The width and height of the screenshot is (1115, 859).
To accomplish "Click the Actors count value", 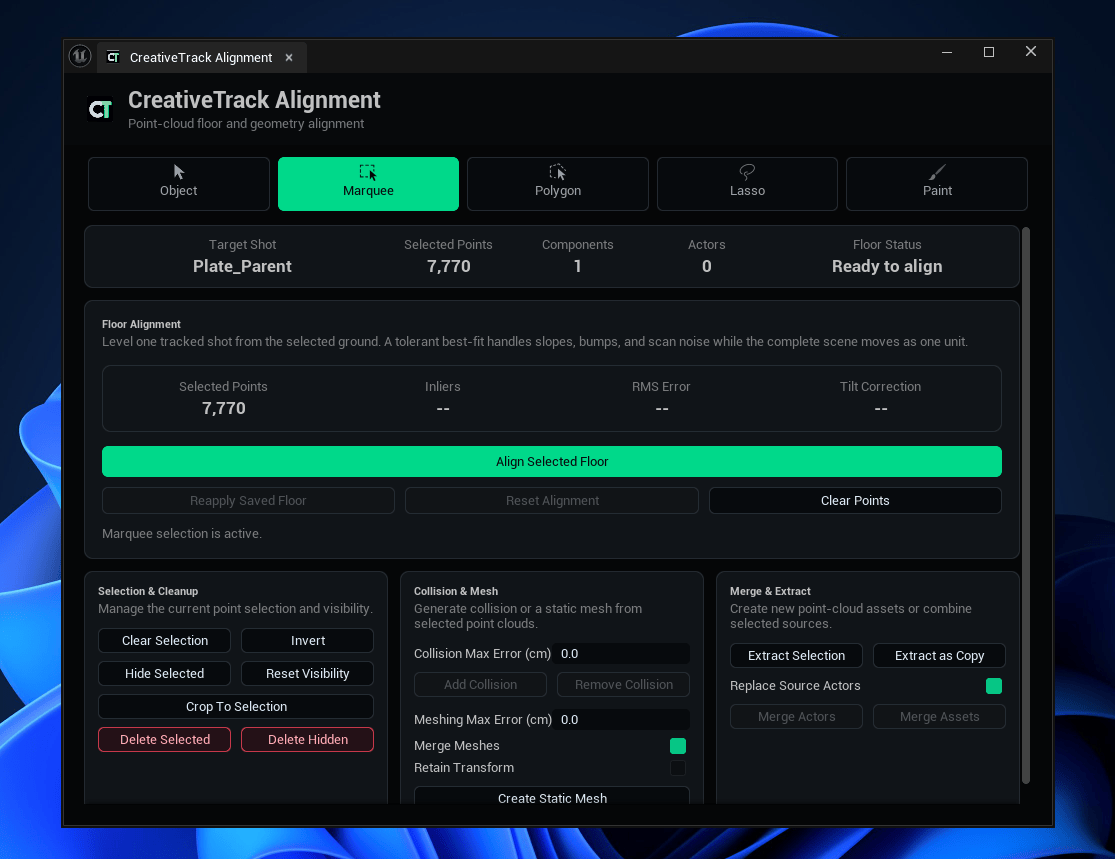I will (706, 267).
